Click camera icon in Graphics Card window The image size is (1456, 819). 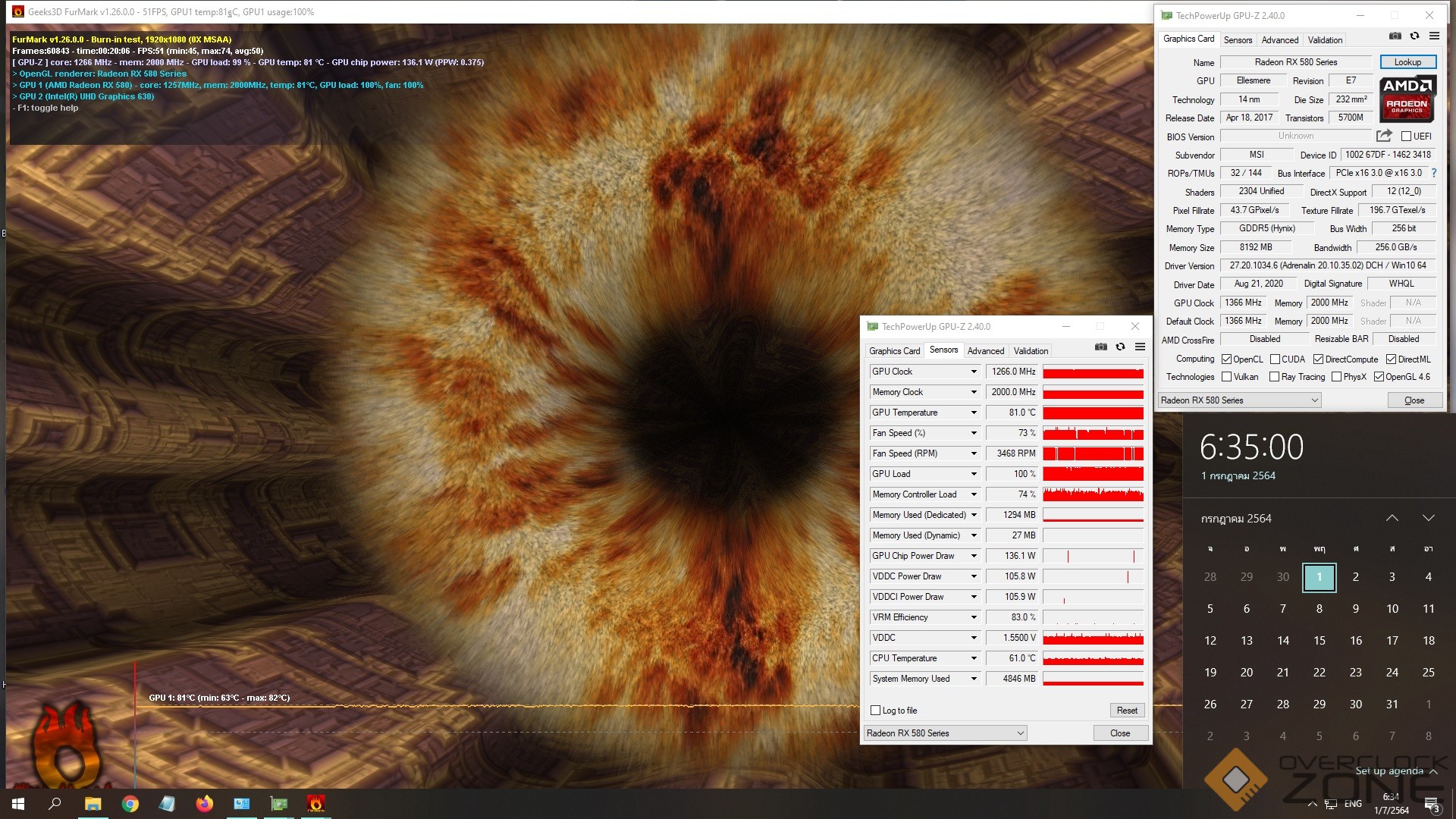click(1395, 36)
